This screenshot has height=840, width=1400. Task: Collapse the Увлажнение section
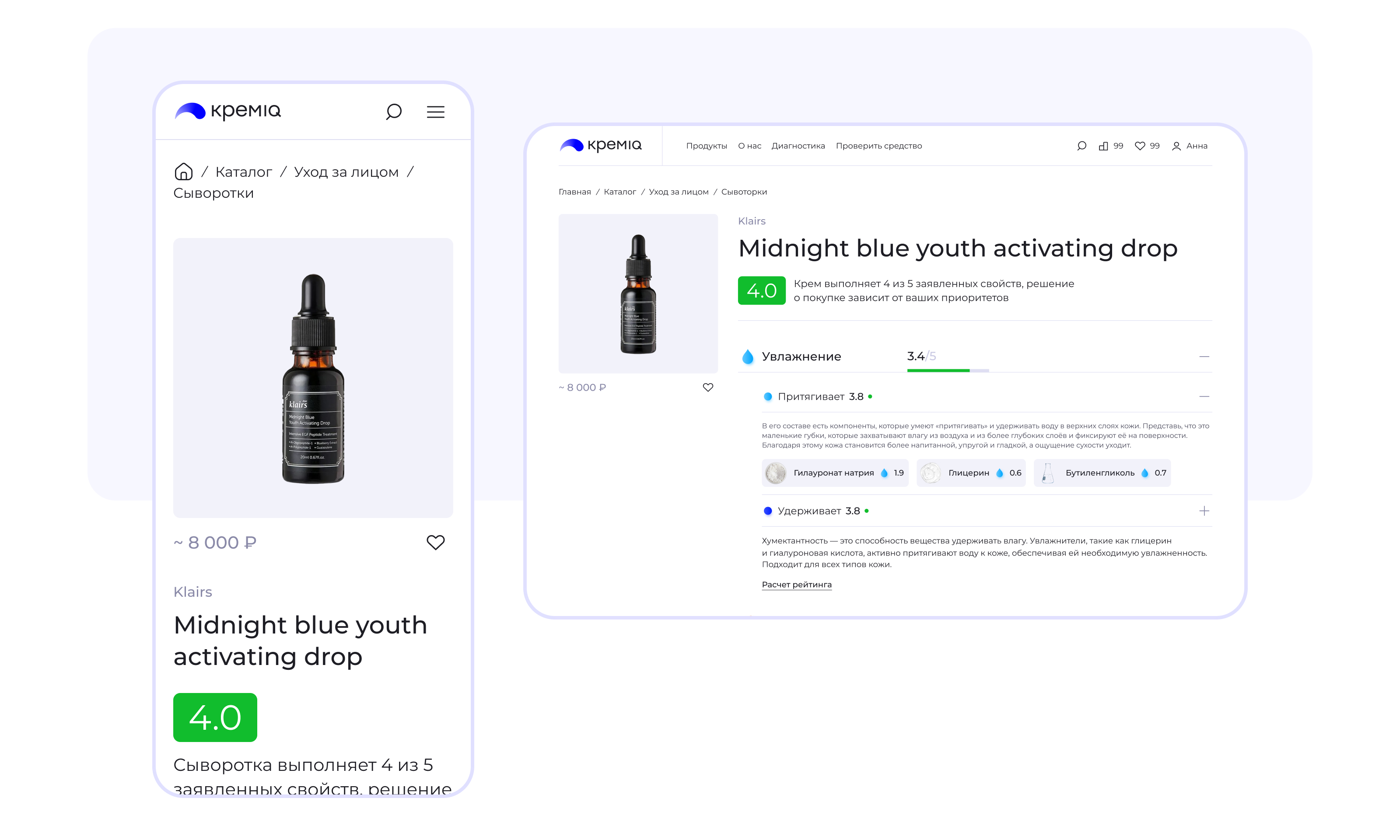tap(1204, 357)
